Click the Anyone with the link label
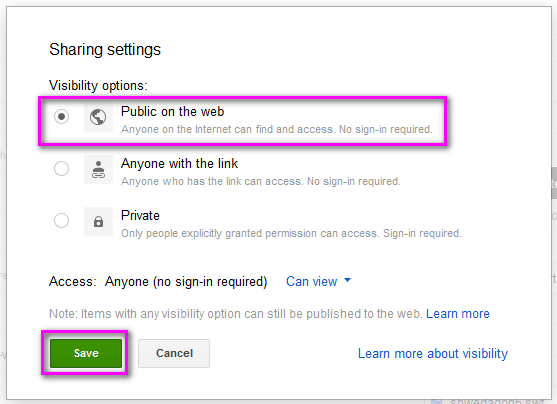The width and height of the screenshot is (557, 404). click(179, 163)
